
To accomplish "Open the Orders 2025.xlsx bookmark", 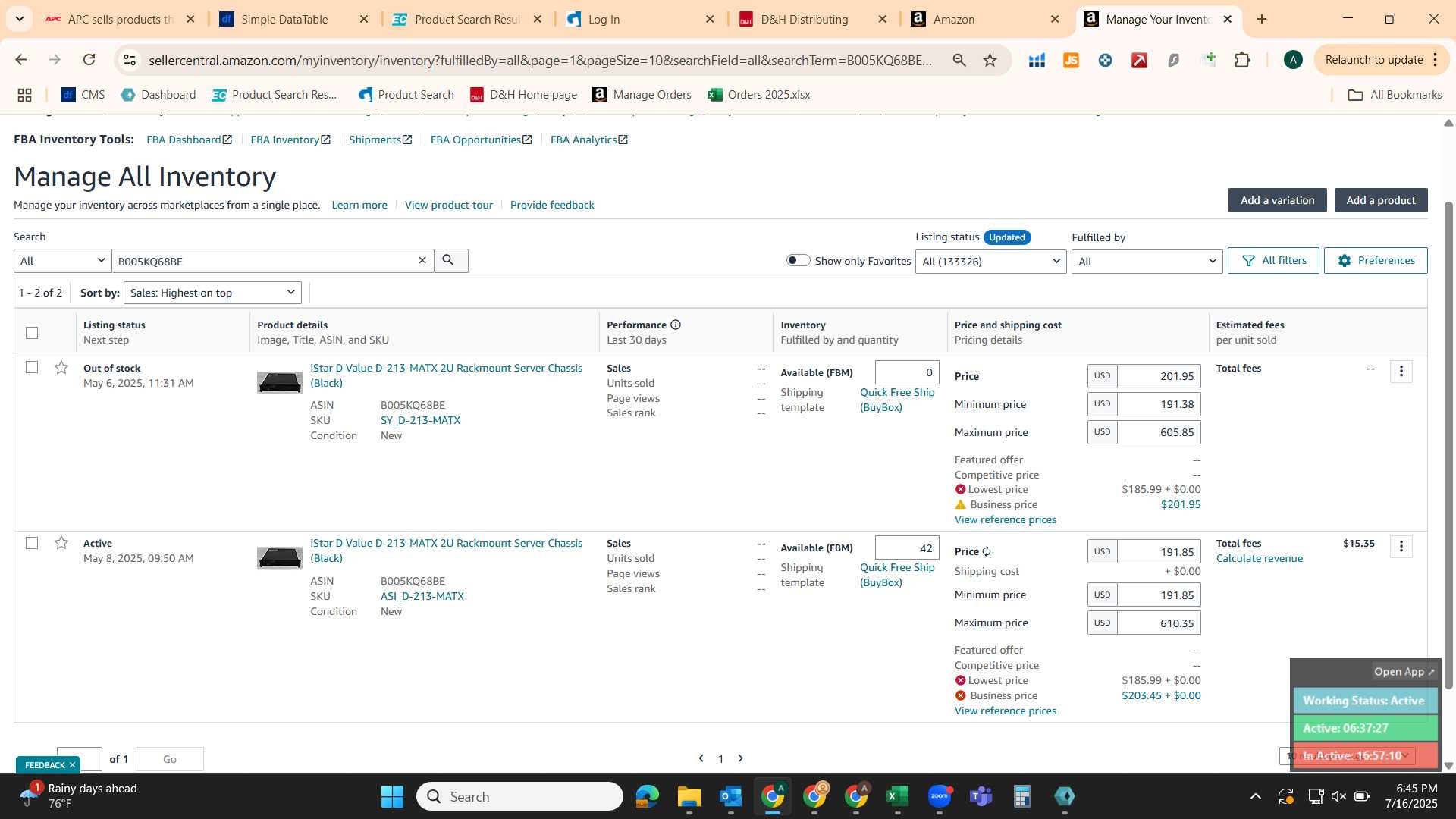I will (758, 95).
